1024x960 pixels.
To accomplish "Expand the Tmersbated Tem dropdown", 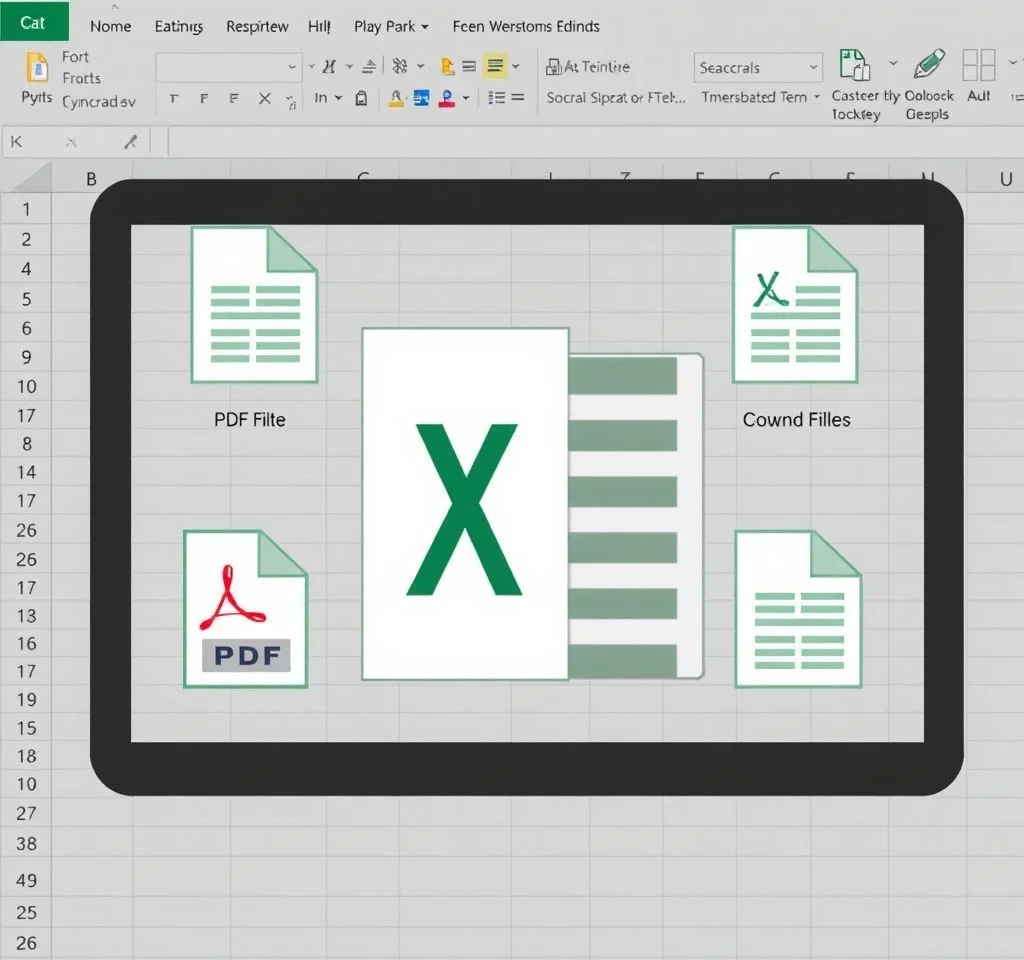I will (x=760, y=97).
